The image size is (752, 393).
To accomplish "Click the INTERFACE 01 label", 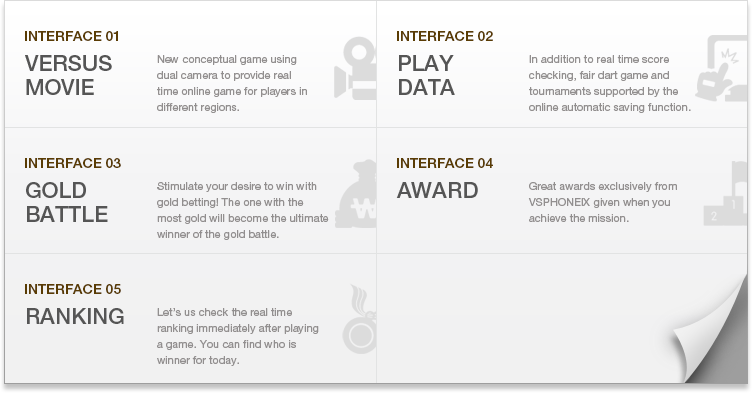I will [71, 36].
